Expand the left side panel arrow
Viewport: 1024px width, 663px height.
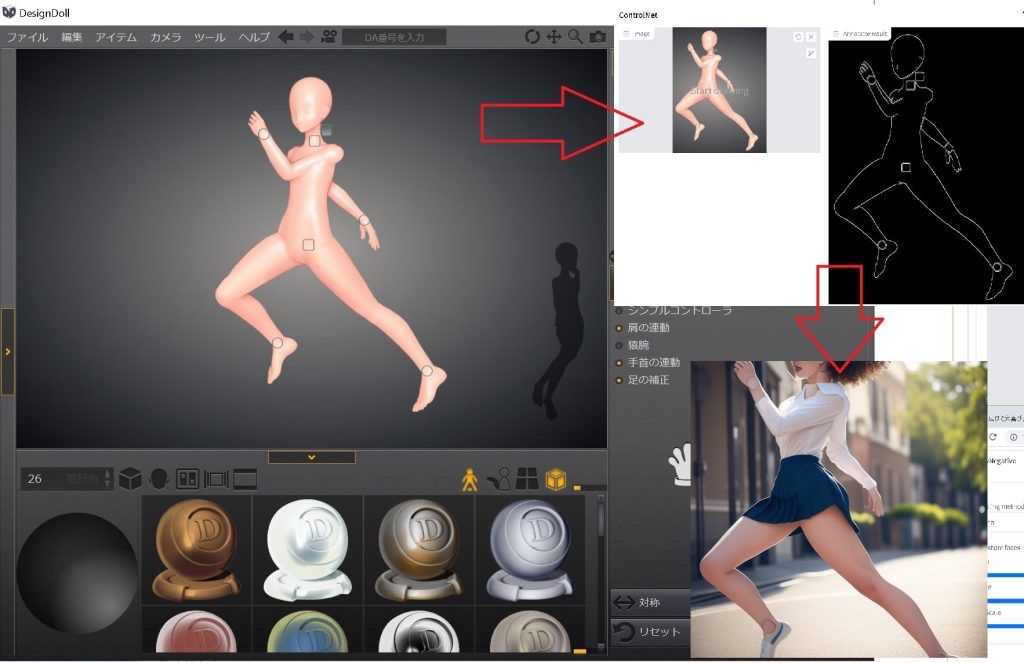tap(8, 351)
